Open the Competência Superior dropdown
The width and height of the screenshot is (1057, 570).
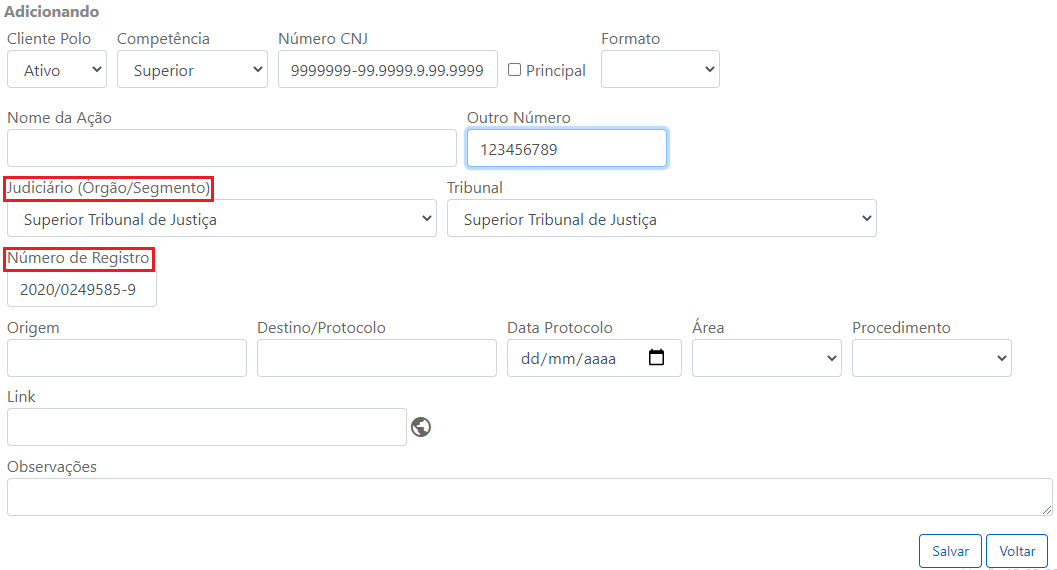(192, 69)
